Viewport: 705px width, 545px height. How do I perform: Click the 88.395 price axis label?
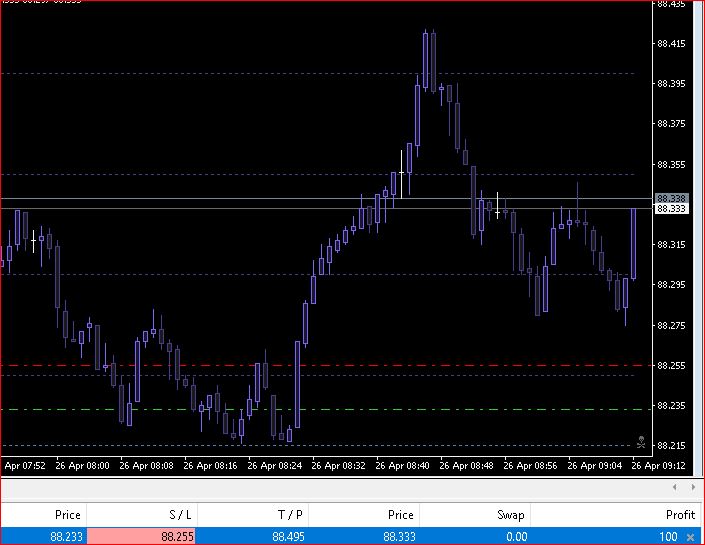coord(672,84)
